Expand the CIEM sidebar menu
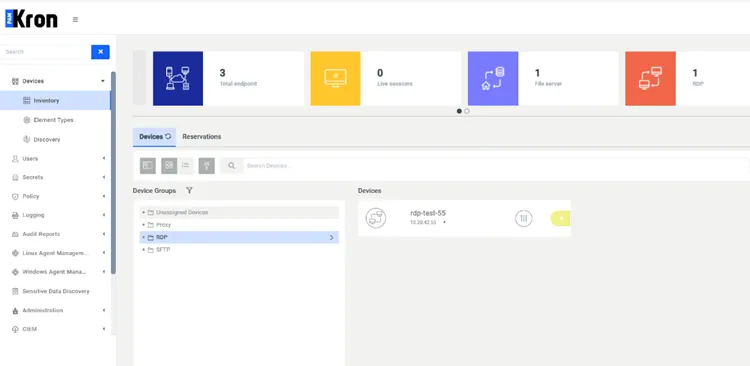This screenshot has height=366, width=750. point(55,329)
